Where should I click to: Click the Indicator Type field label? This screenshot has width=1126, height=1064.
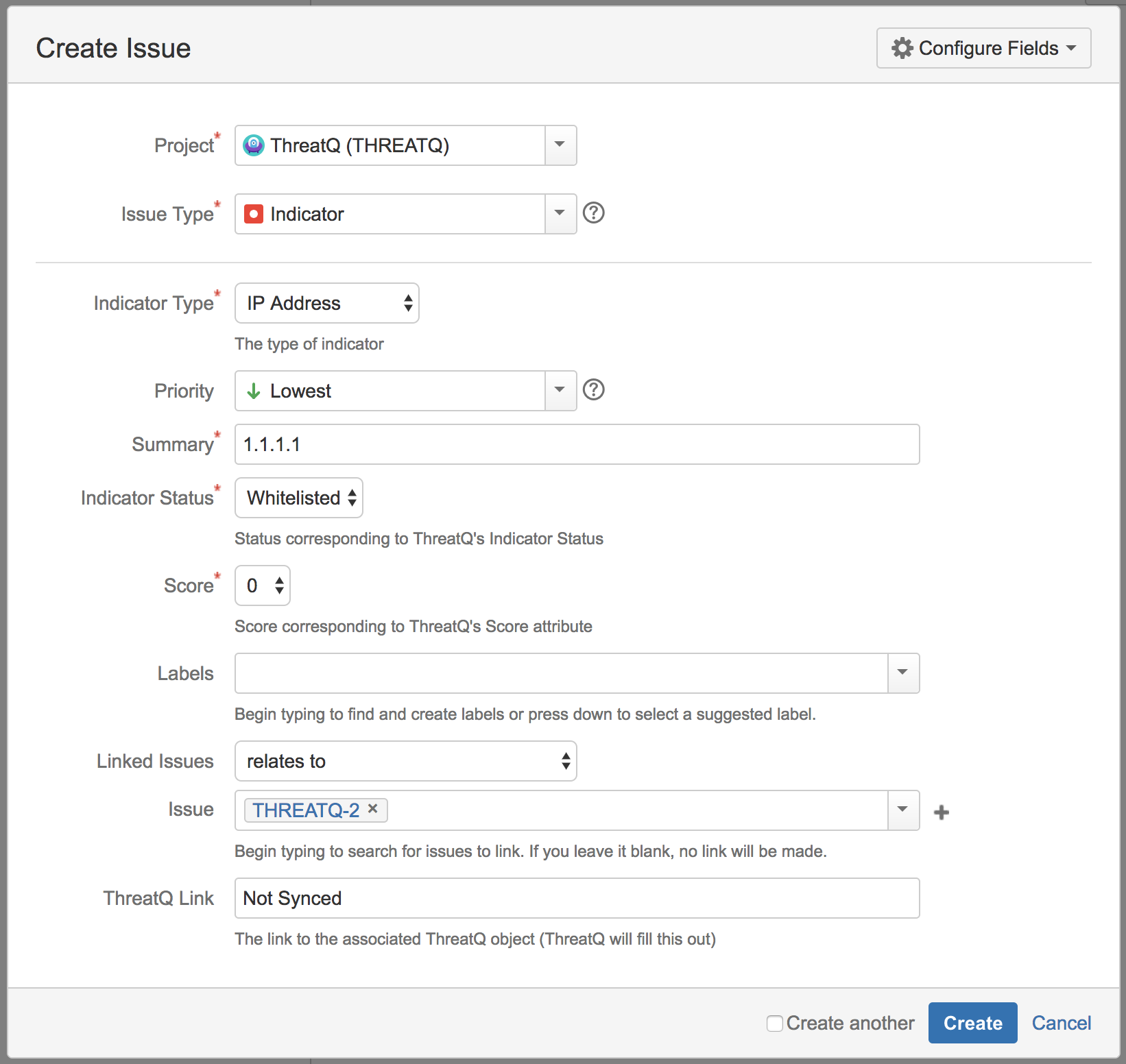coord(154,303)
